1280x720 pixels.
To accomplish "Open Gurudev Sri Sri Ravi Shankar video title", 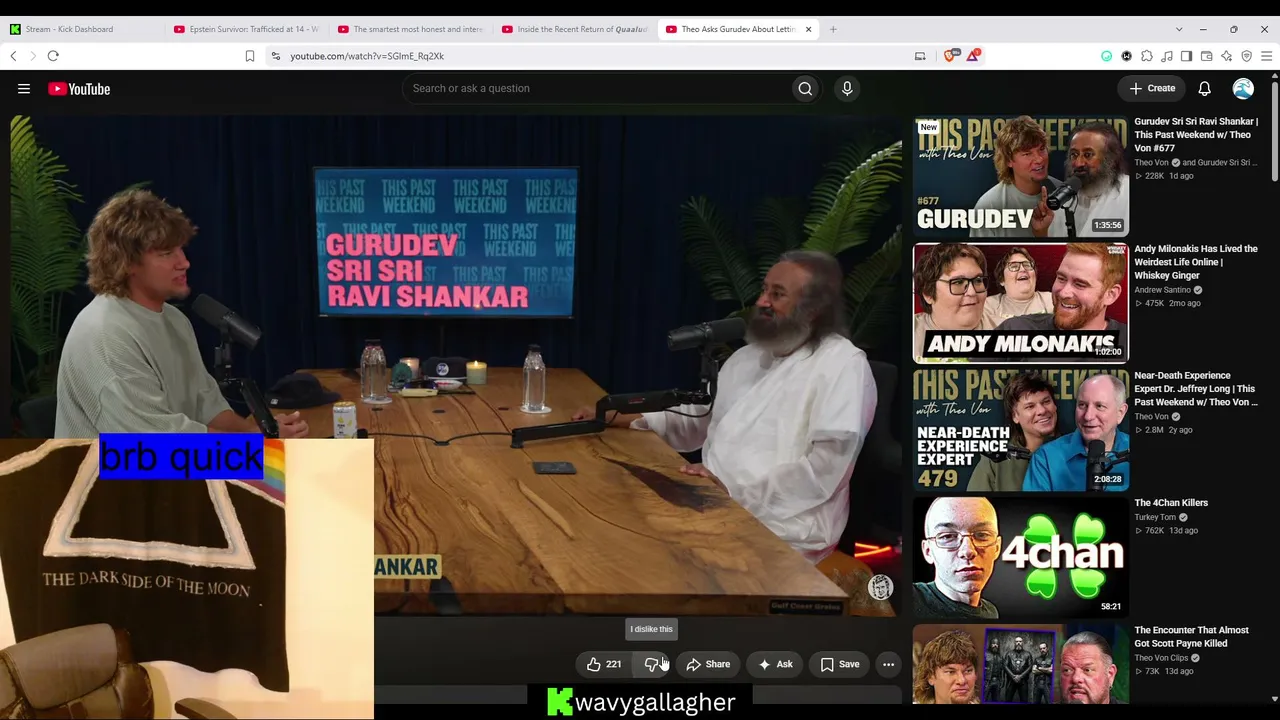I will click(x=1196, y=135).
